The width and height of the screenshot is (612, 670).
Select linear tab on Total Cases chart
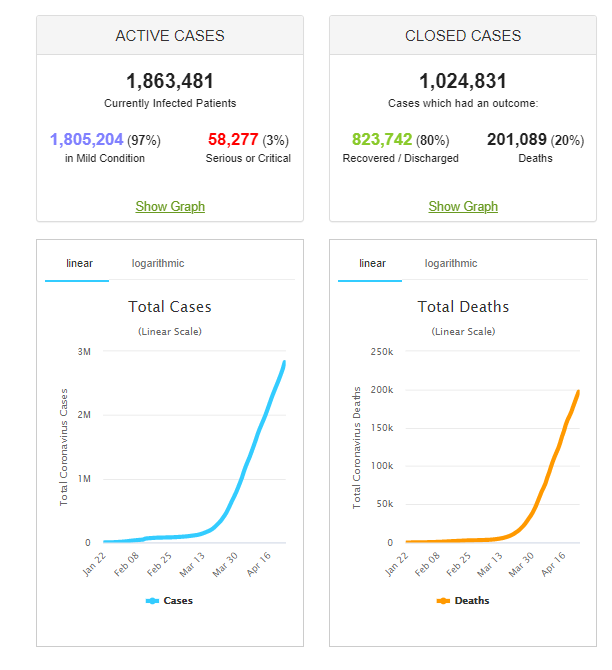click(x=80, y=263)
